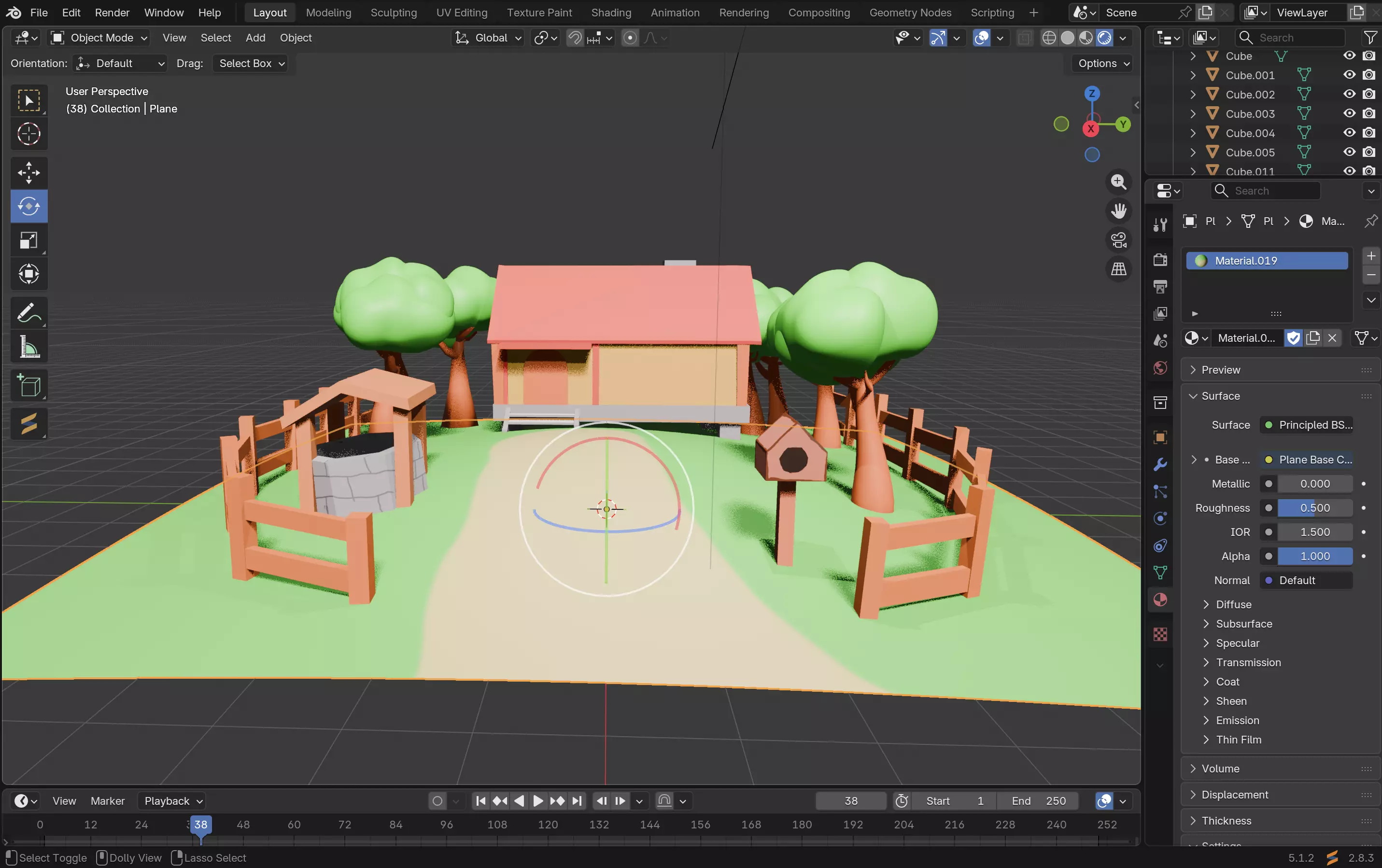
Task: Open Orientation Default dropdown
Action: 120,64
